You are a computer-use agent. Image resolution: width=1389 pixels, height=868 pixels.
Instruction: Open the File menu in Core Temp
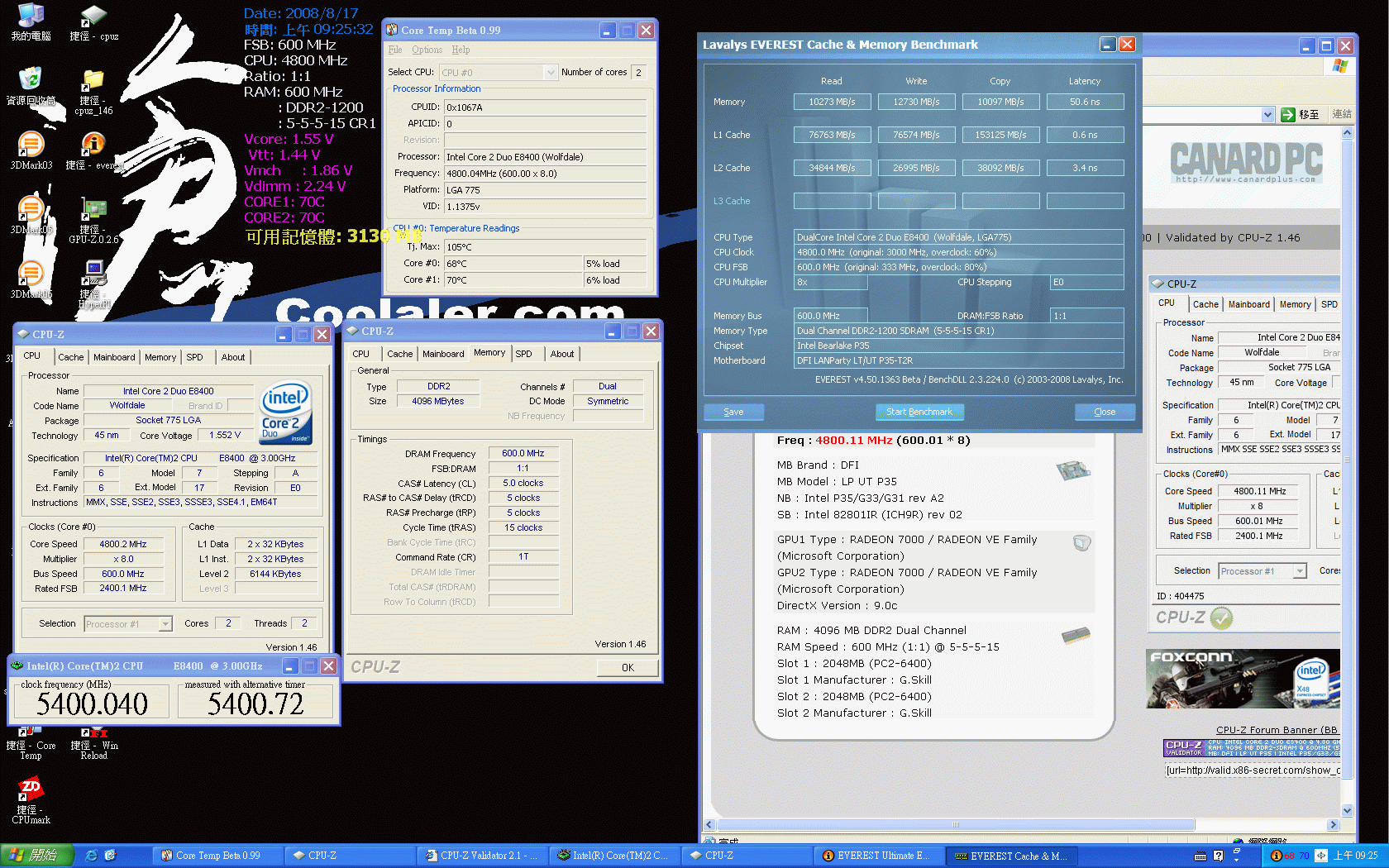coord(395,50)
